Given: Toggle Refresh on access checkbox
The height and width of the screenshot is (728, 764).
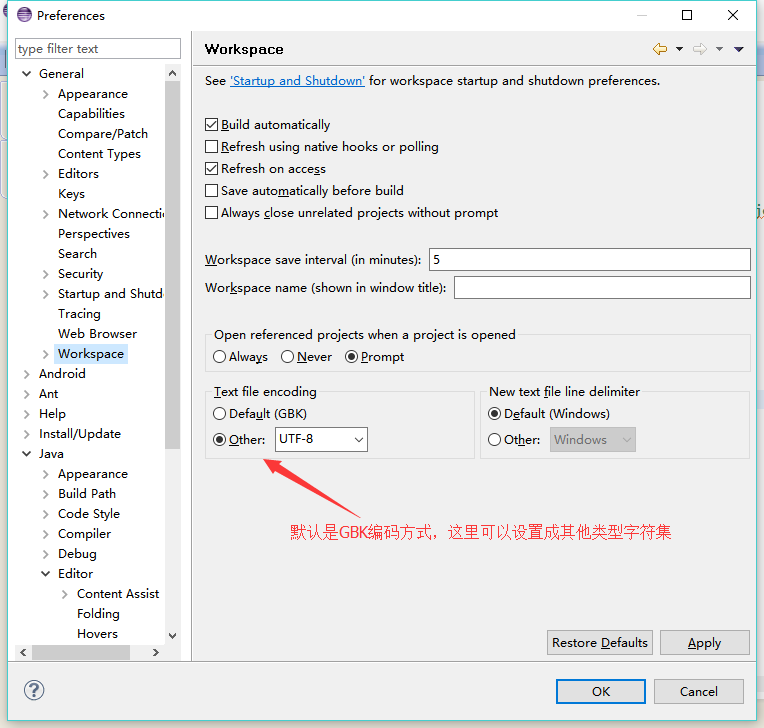Looking at the screenshot, I should coord(211,169).
